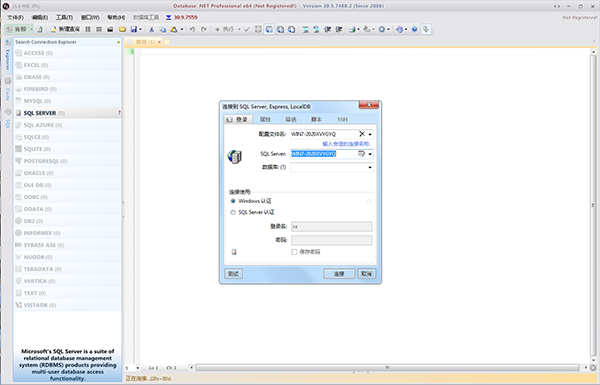Select SQL SERVER (0) in connection list
Viewport: 600px width, 385px height.
[x=67, y=113]
